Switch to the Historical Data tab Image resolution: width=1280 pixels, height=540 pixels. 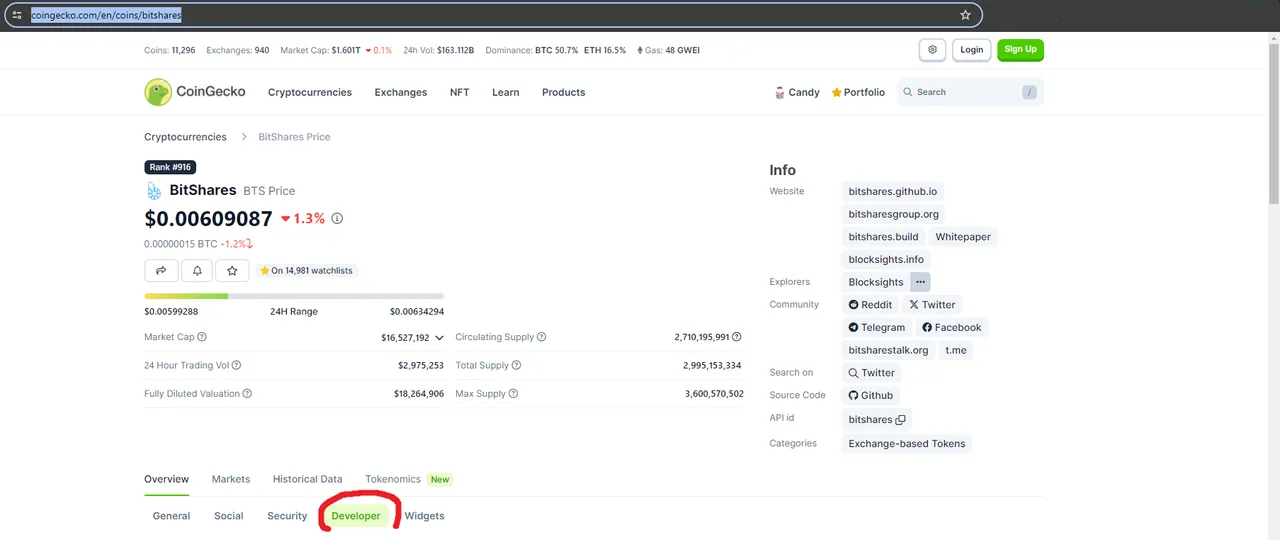[x=308, y=479]
